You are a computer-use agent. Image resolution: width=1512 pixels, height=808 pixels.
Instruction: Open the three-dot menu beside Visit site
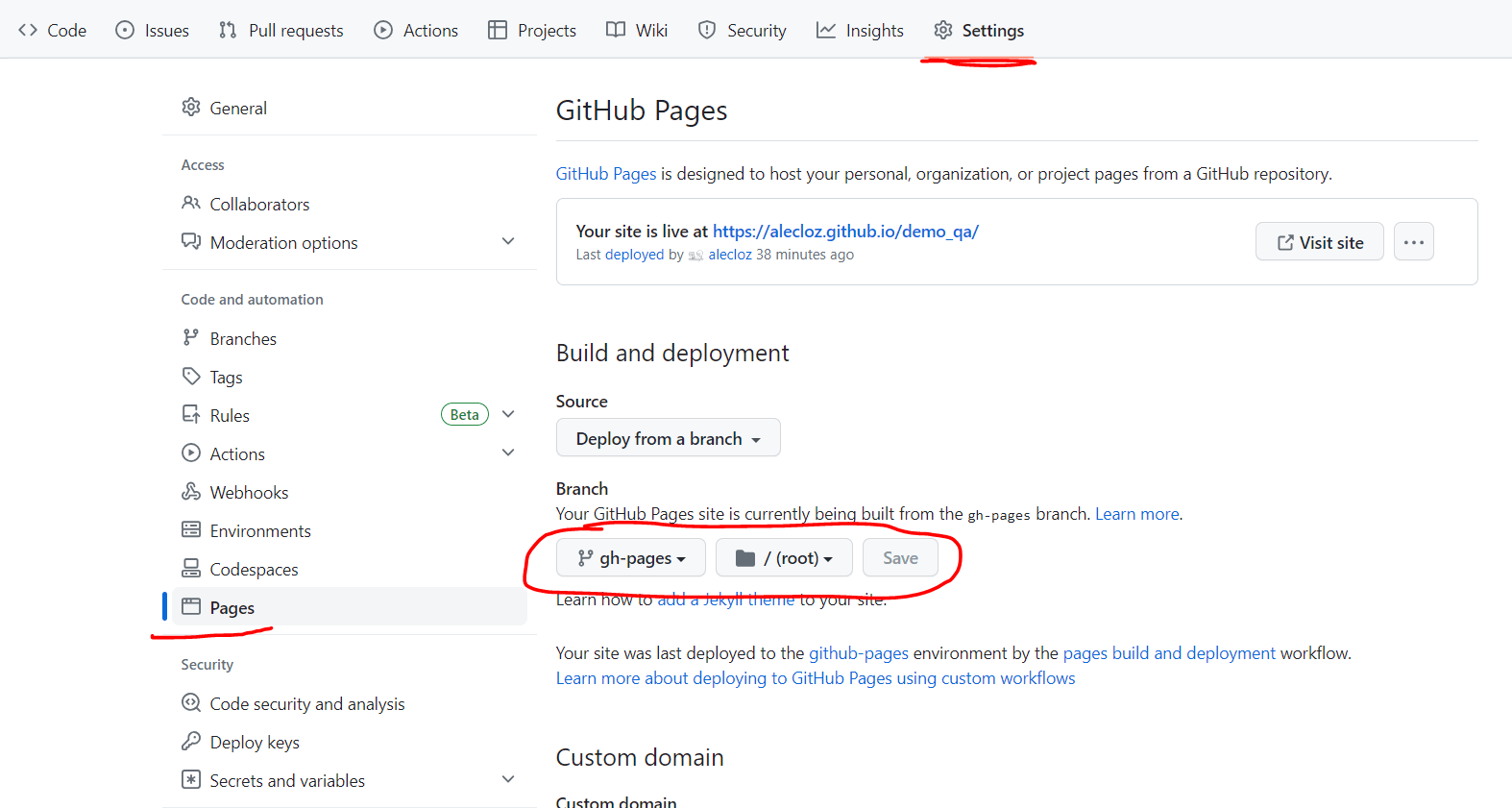click(x=1413, y=242)
